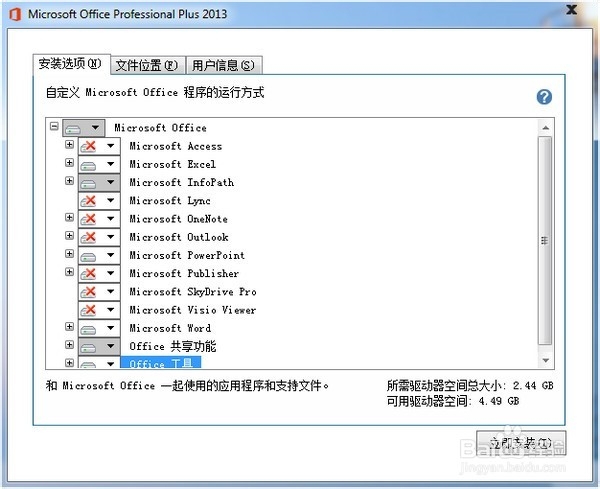600x489 pixels.
Task: Open install state dropdown for Microsoft OneNote
Action: pos(99,219)
